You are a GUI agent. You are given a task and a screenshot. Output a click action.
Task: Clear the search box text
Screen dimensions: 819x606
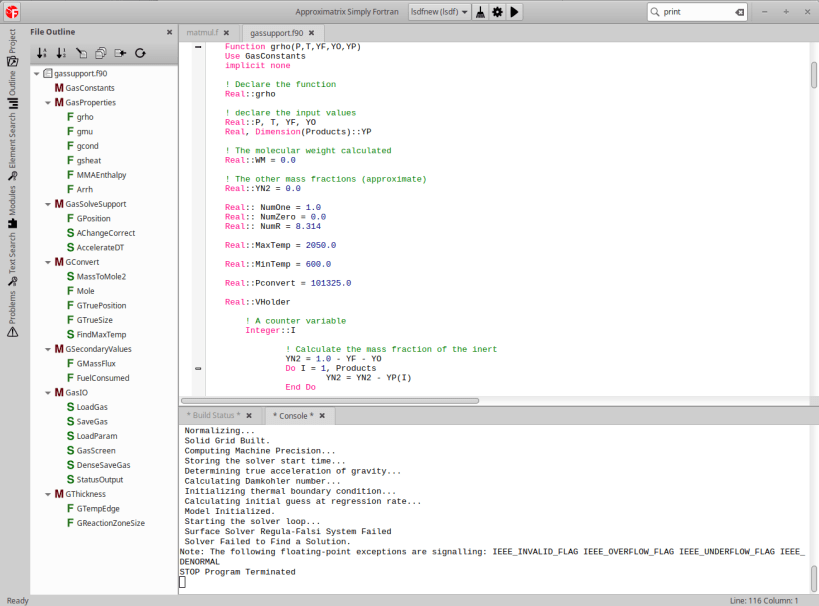tap(739, 12)
